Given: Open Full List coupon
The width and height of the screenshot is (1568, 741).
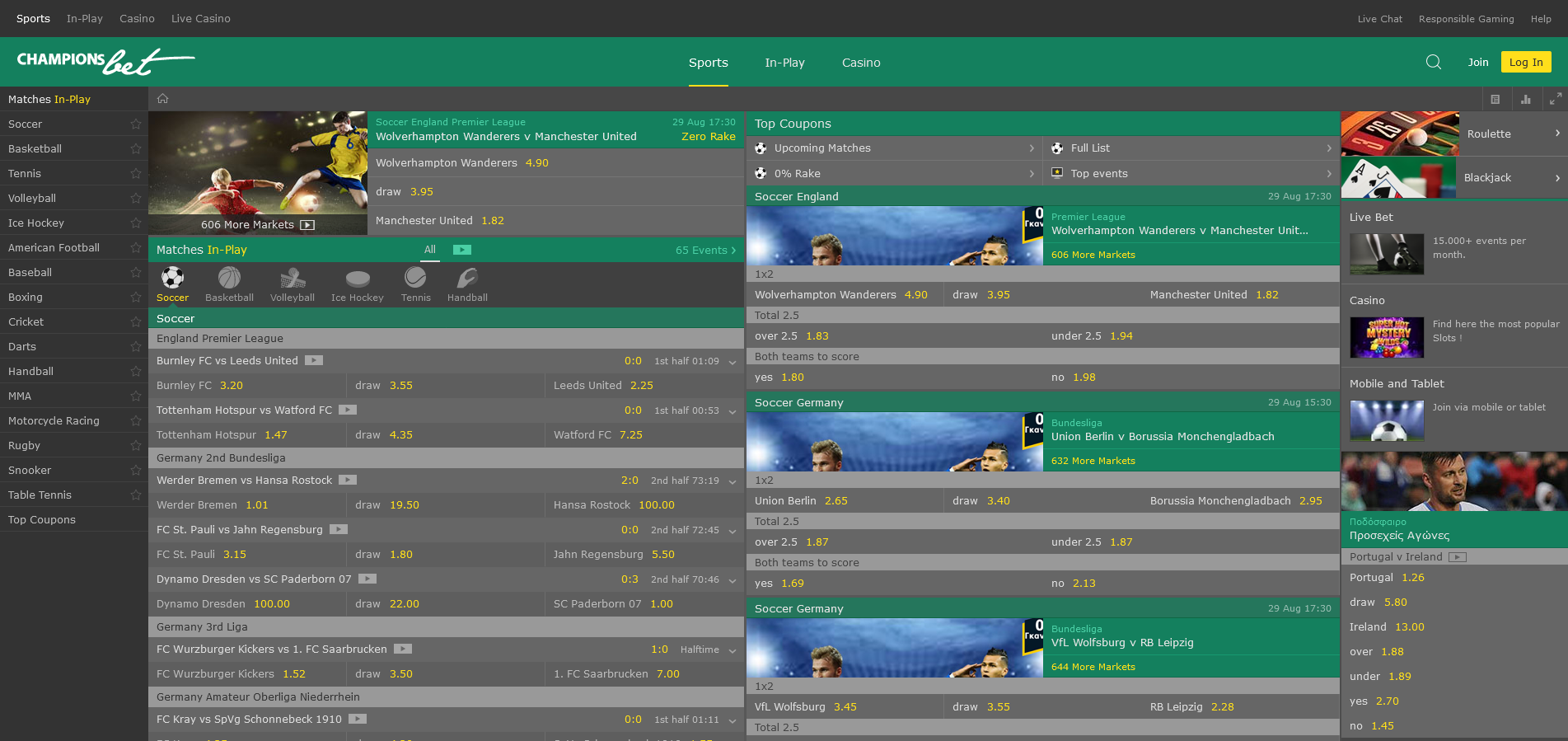Looking at the screenshot, I should point(1191,148).
